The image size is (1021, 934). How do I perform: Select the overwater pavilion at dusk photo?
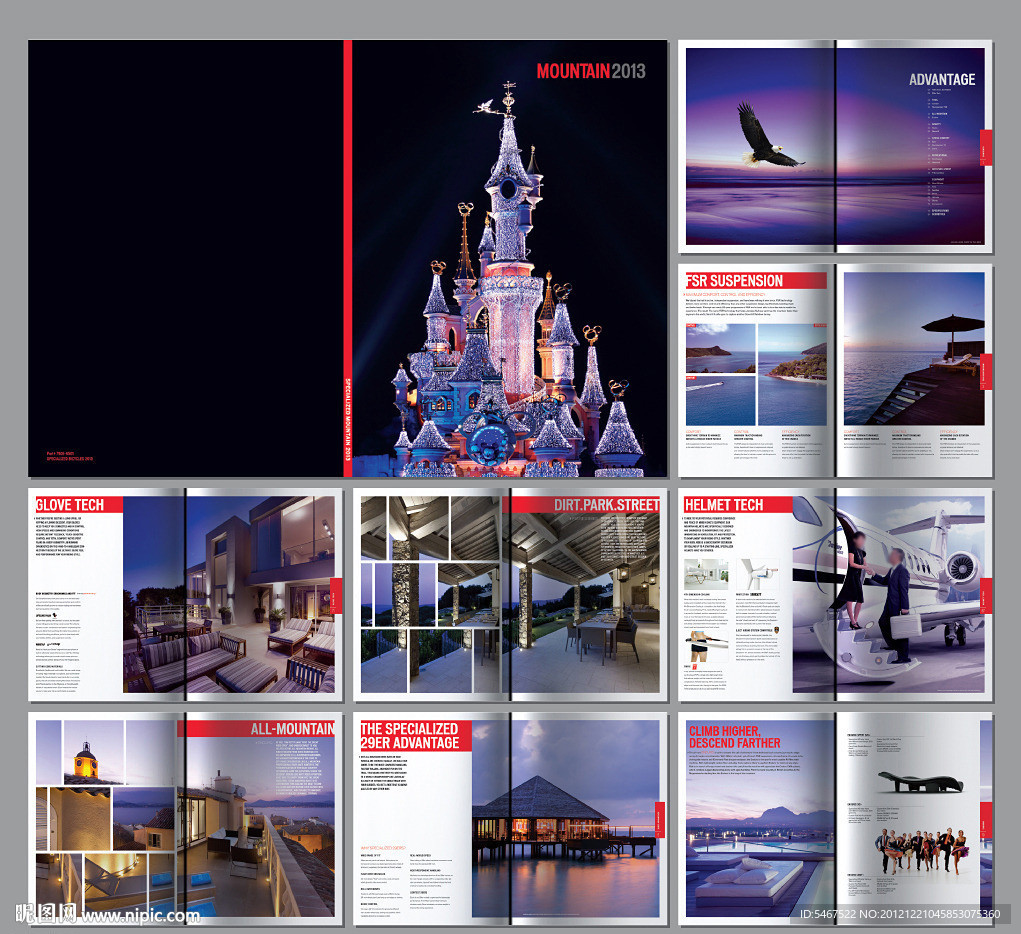pos(565,819)
